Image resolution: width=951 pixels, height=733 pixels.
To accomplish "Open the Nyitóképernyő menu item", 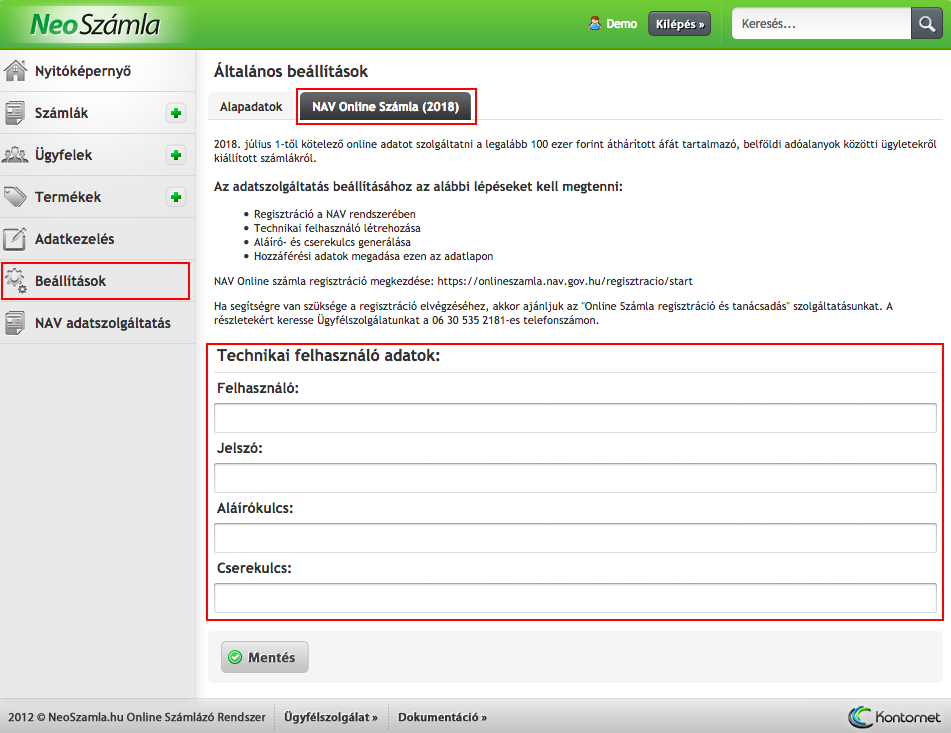I will (98, 71).
